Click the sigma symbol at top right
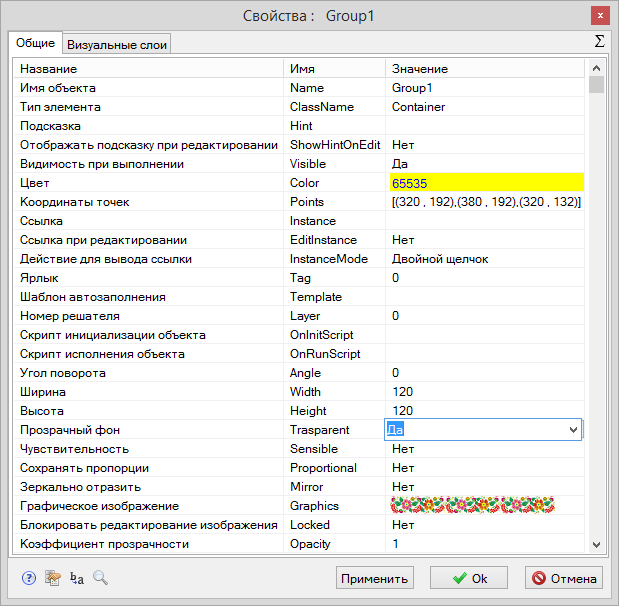This screenshot has height=606, width=619. click(599, 42)
